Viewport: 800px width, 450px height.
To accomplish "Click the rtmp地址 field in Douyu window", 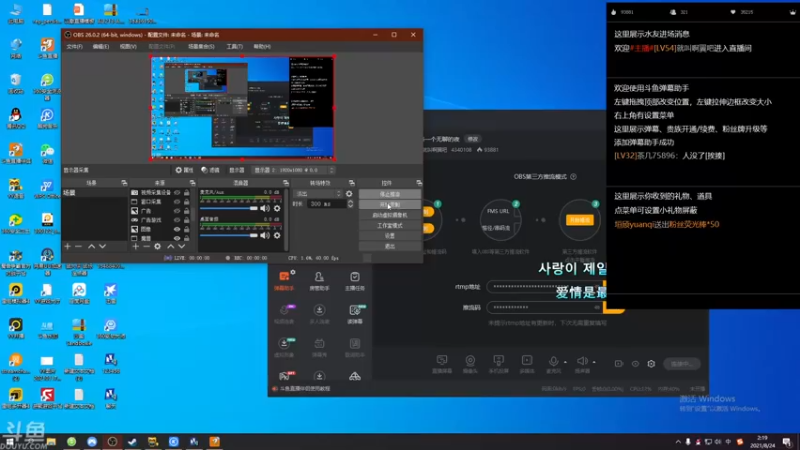I will 545,286.
